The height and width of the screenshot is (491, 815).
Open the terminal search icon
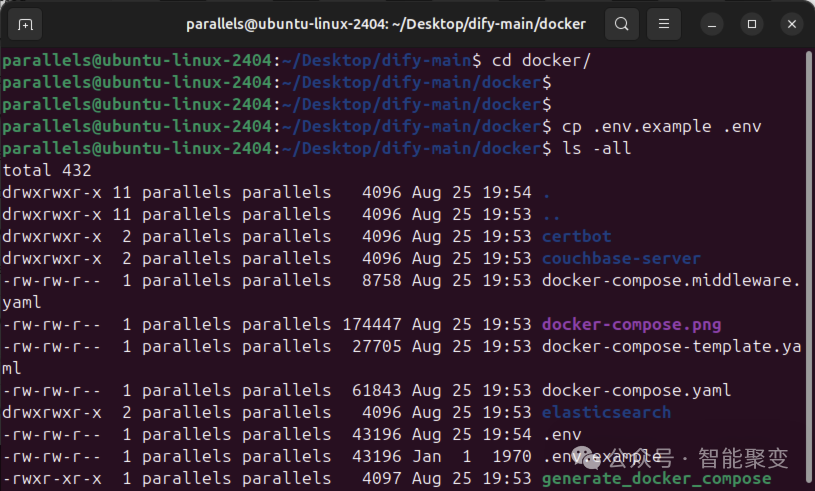coord(622,24)
